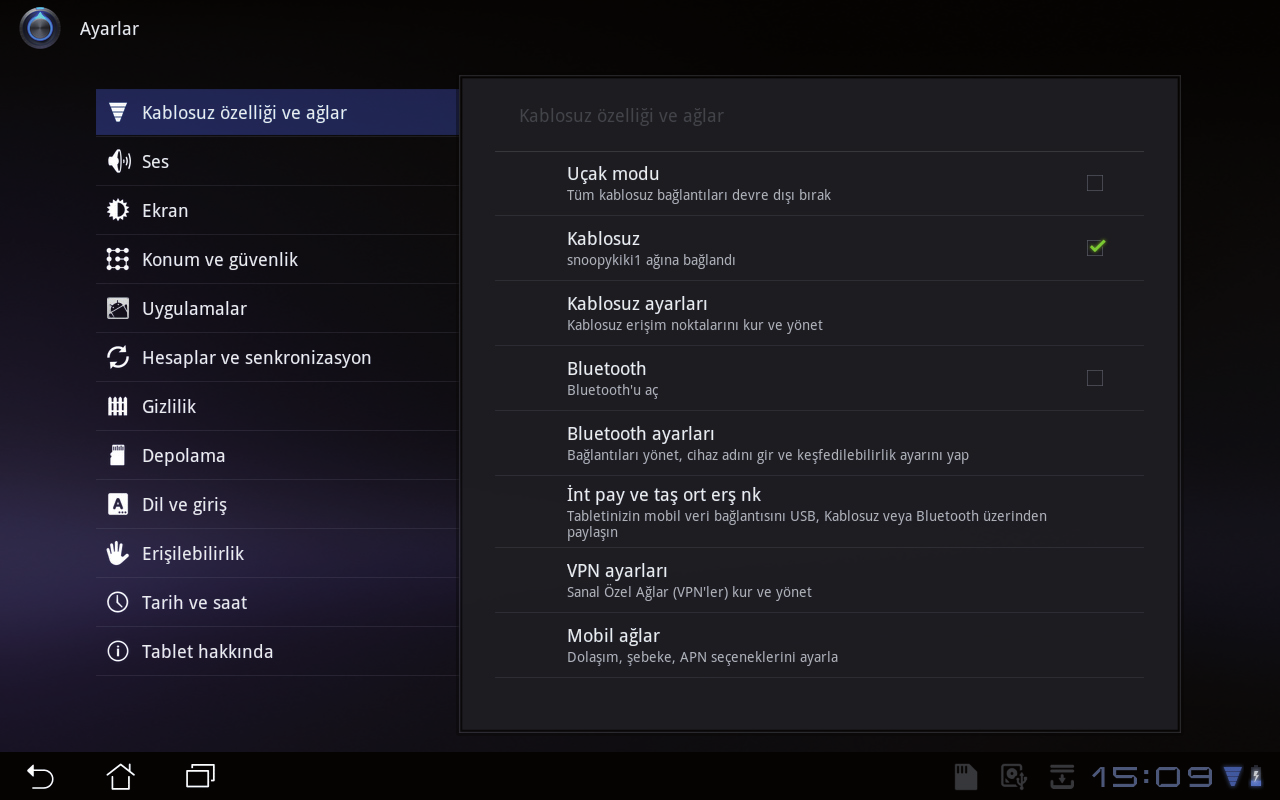
Task: Enable the Uçak modu checkbox
Action: 1095,183
